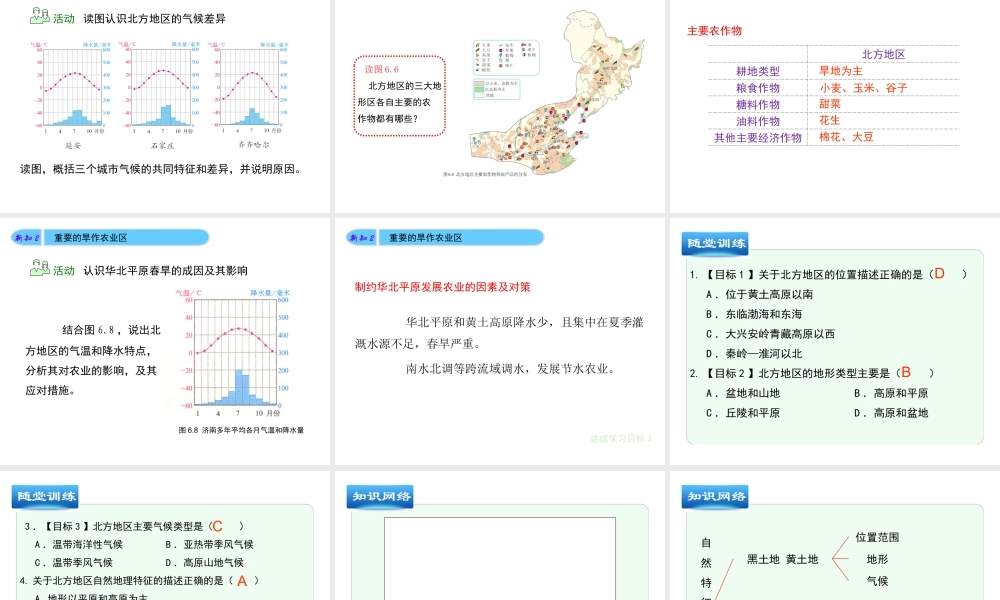Click option C 大兴安岭青藏高原以西
The image size is (1000, 600).
tap(770, 334)
